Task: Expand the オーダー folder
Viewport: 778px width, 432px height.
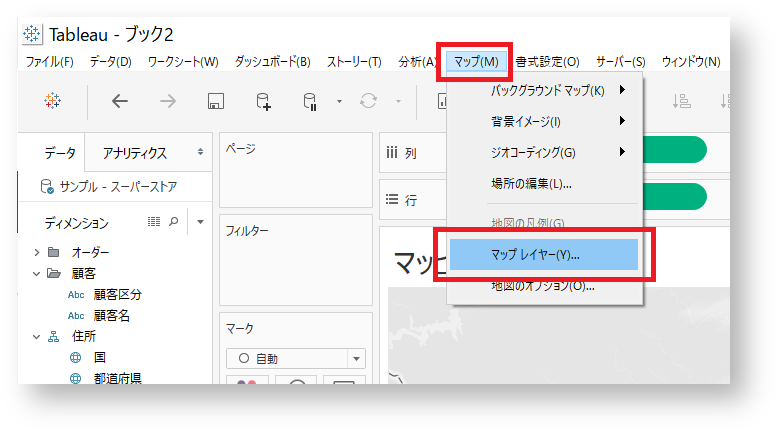Action: click(37, 252)
